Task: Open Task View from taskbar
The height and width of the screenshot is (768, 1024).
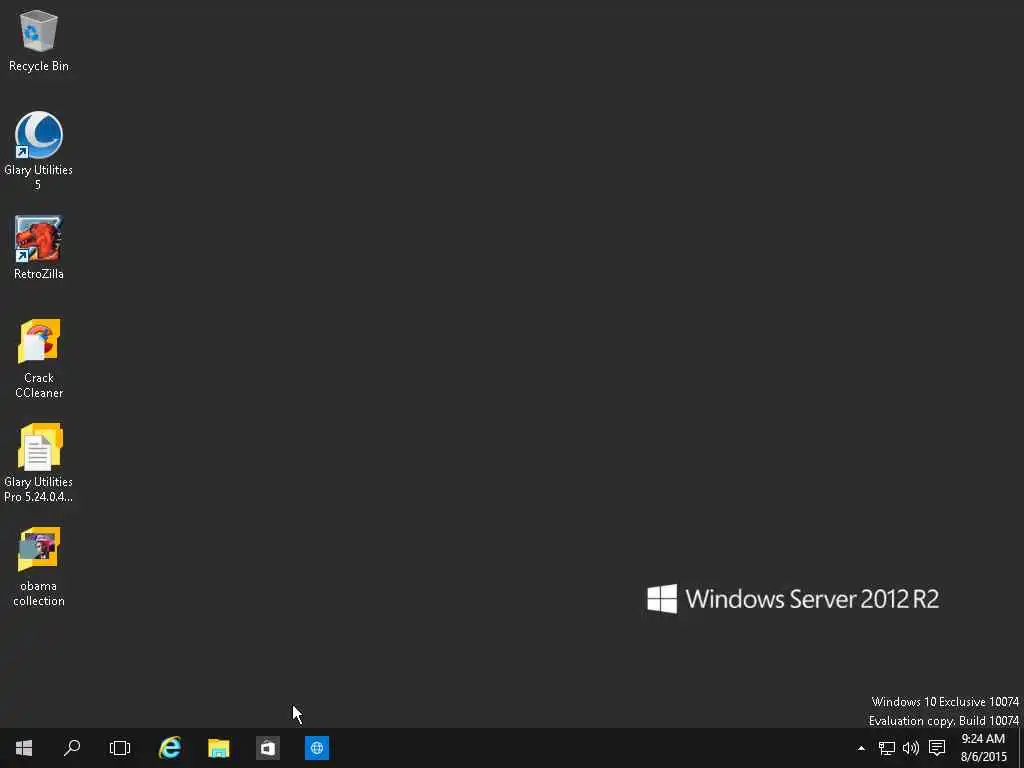Action: (120, 748)
